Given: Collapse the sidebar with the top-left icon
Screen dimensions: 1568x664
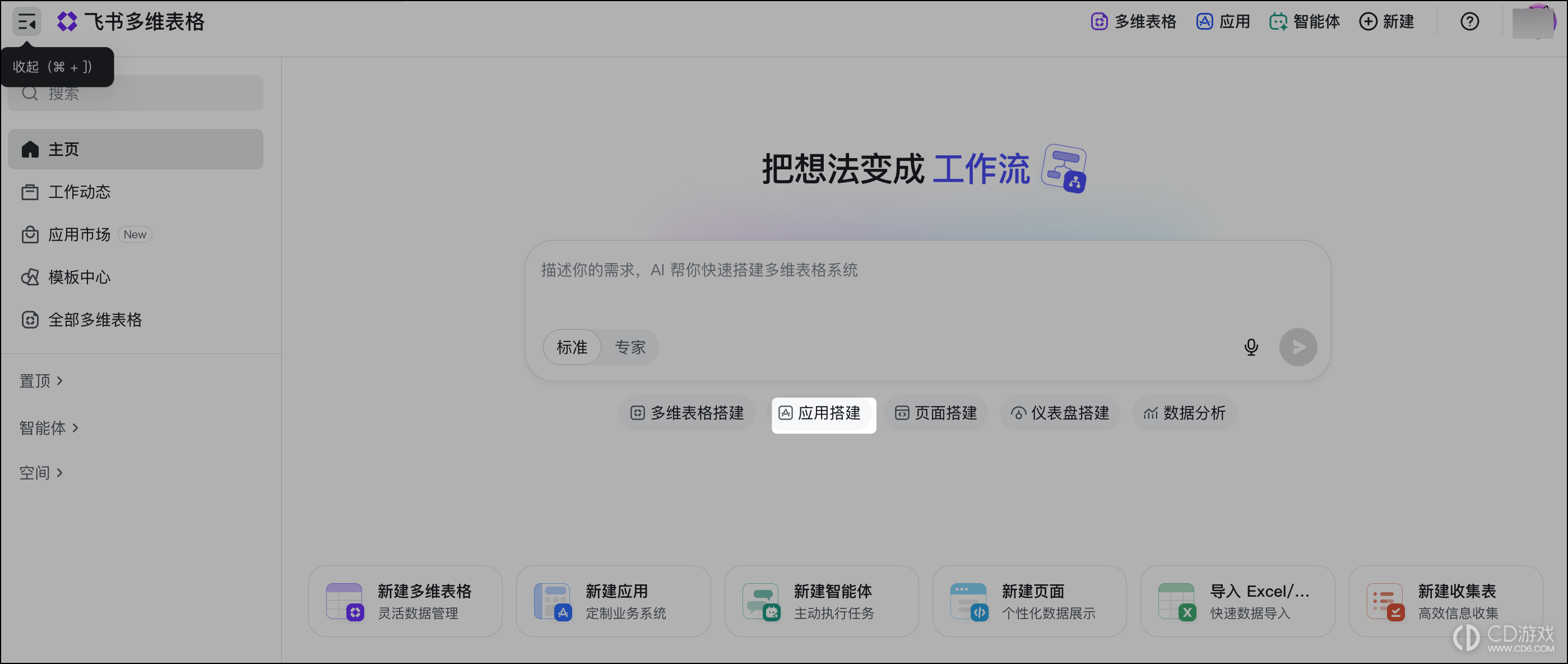Looking at the screenshot, I should tap(27, 22).
